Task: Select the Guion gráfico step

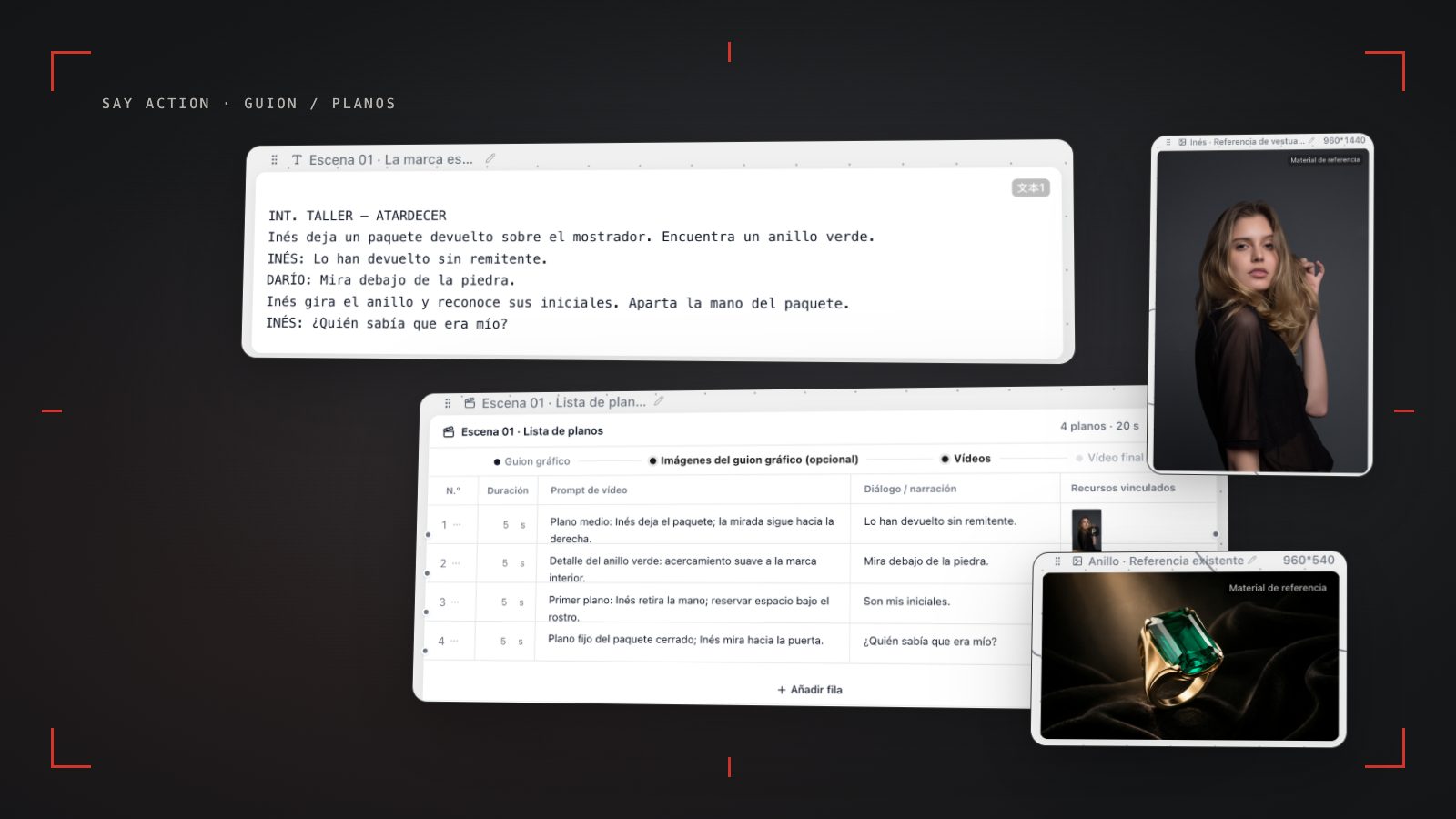Action: coord(531,461)
